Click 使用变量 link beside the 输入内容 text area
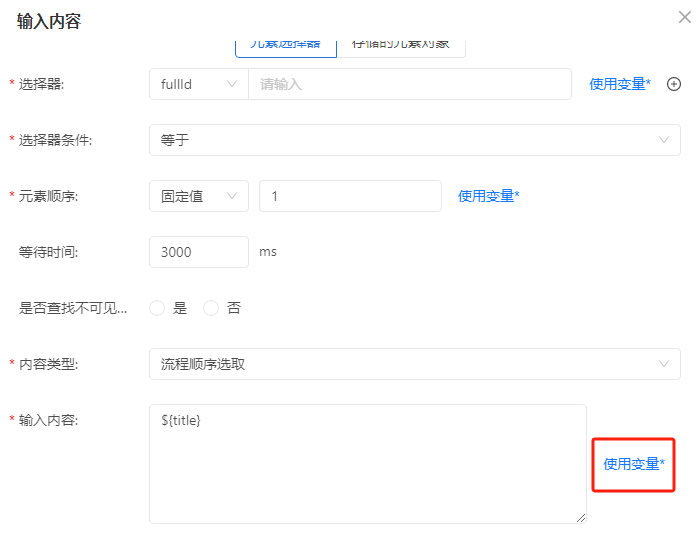Viewport: 698px width, 536px height. pos(633,464)
